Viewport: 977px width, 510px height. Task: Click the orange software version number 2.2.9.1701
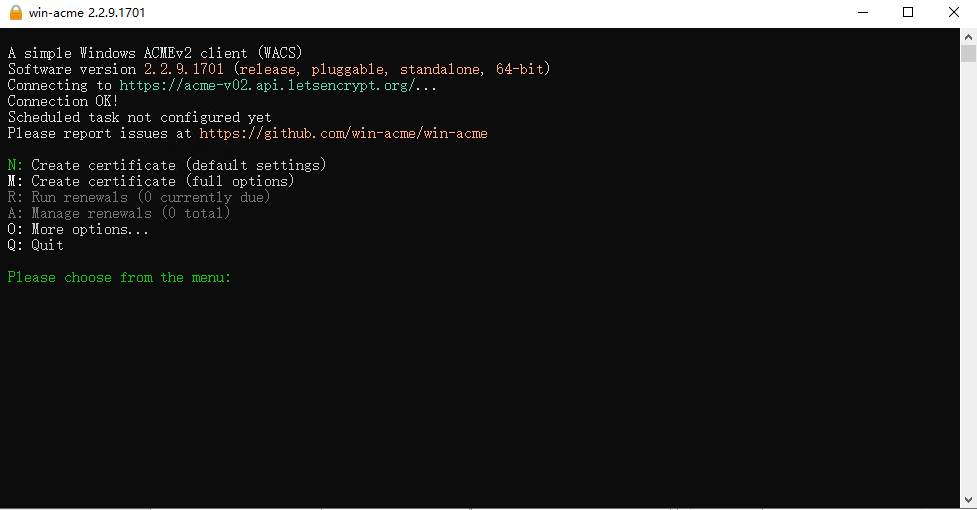pos(191,69)
